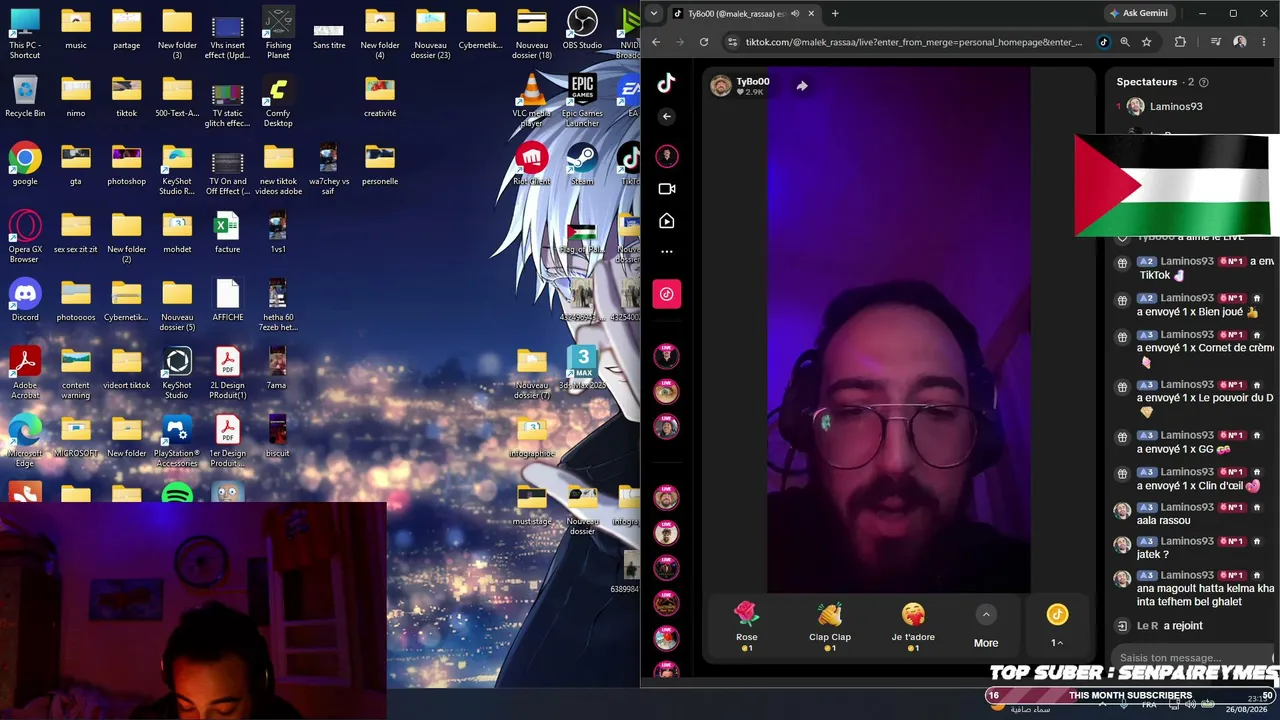Screen dimensions: 1280x720
Task: Open the TikTok app icon in address bar
Action: click(1103, 42)
